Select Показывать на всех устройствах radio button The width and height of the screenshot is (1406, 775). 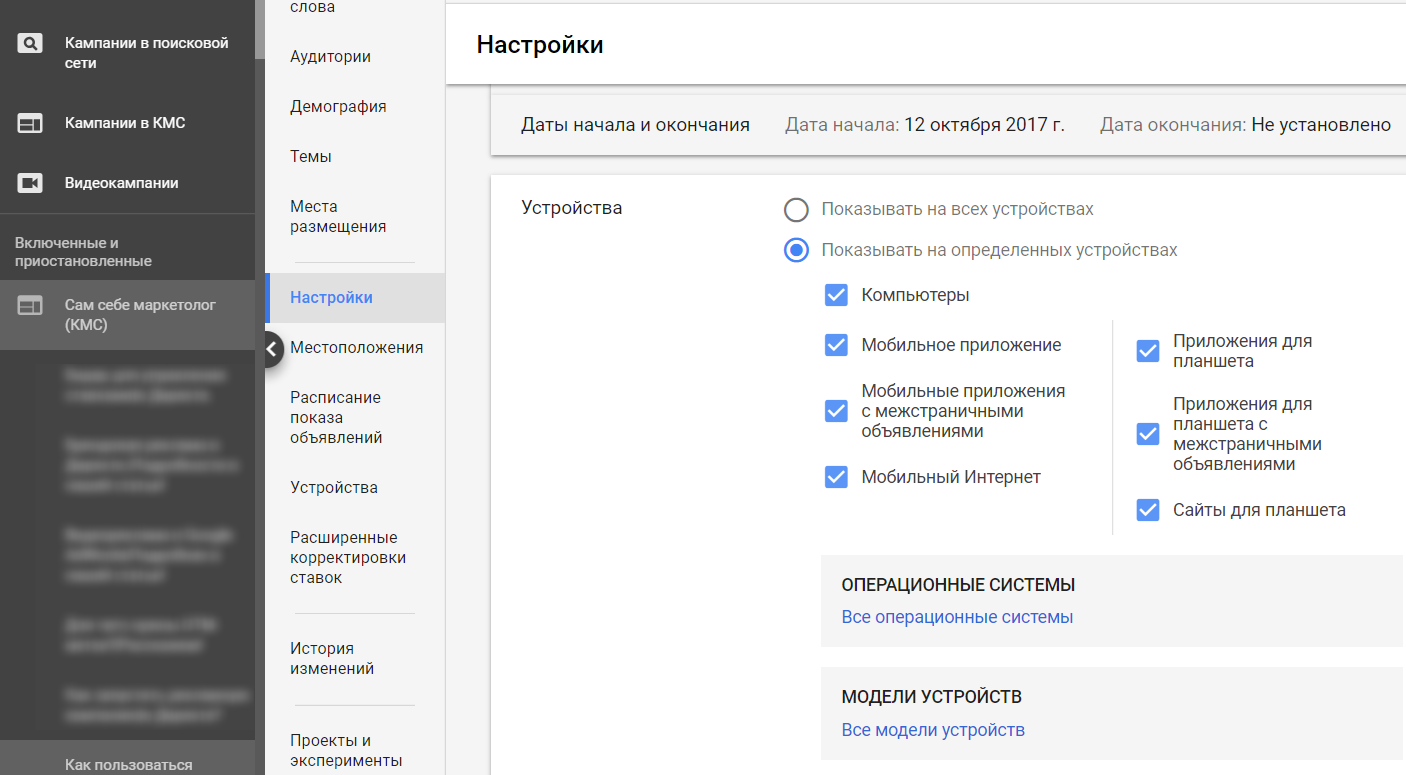click(x=796, y=210)
